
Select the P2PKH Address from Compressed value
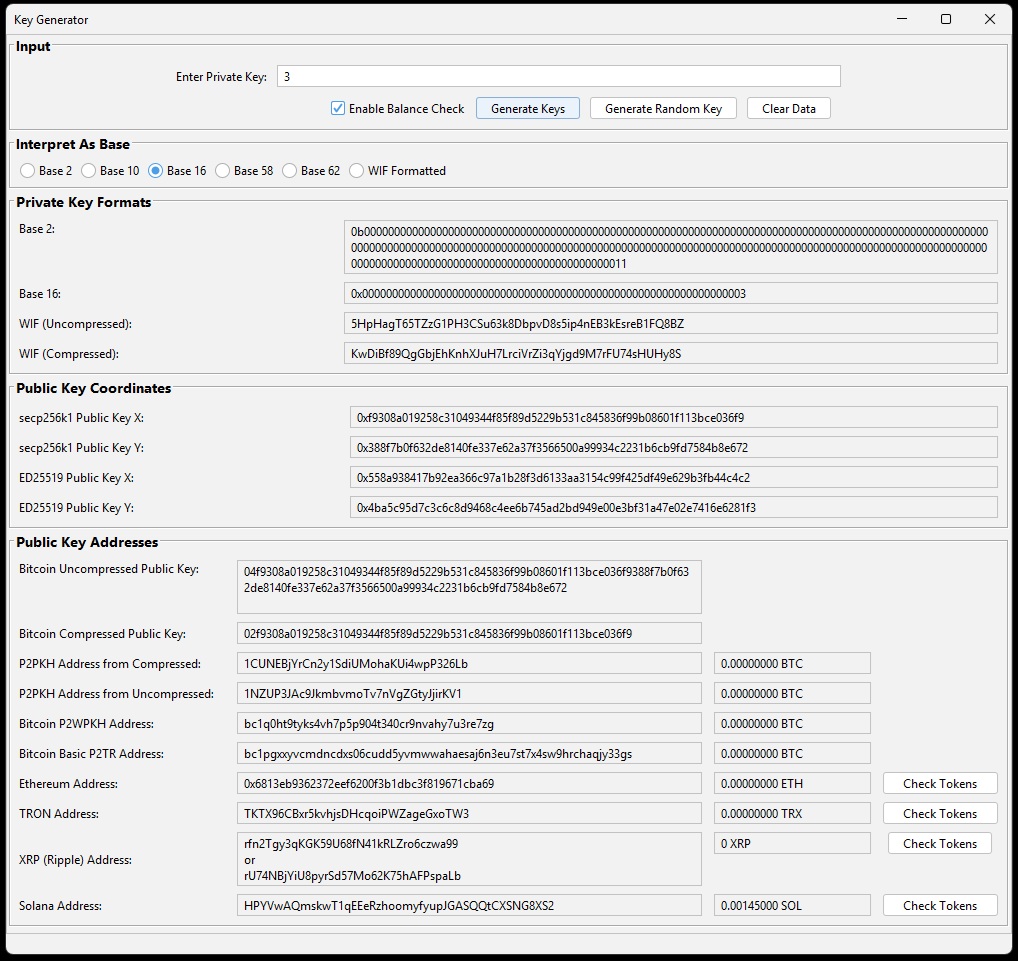[x=467, y=663]
